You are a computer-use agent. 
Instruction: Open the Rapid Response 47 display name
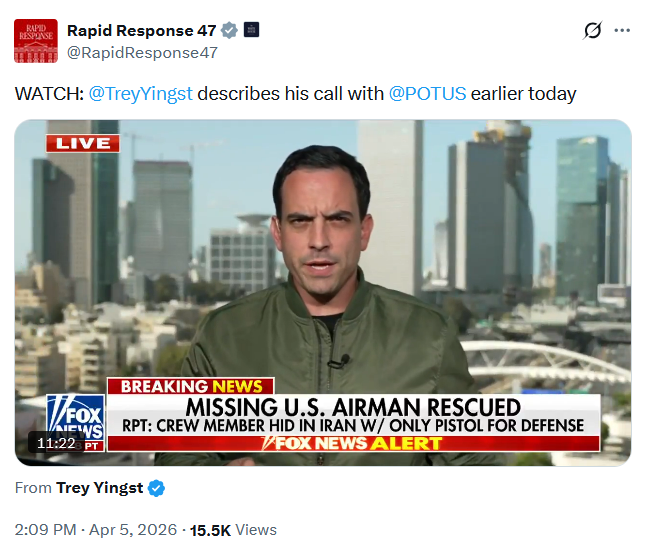click(x=141, y=30)
